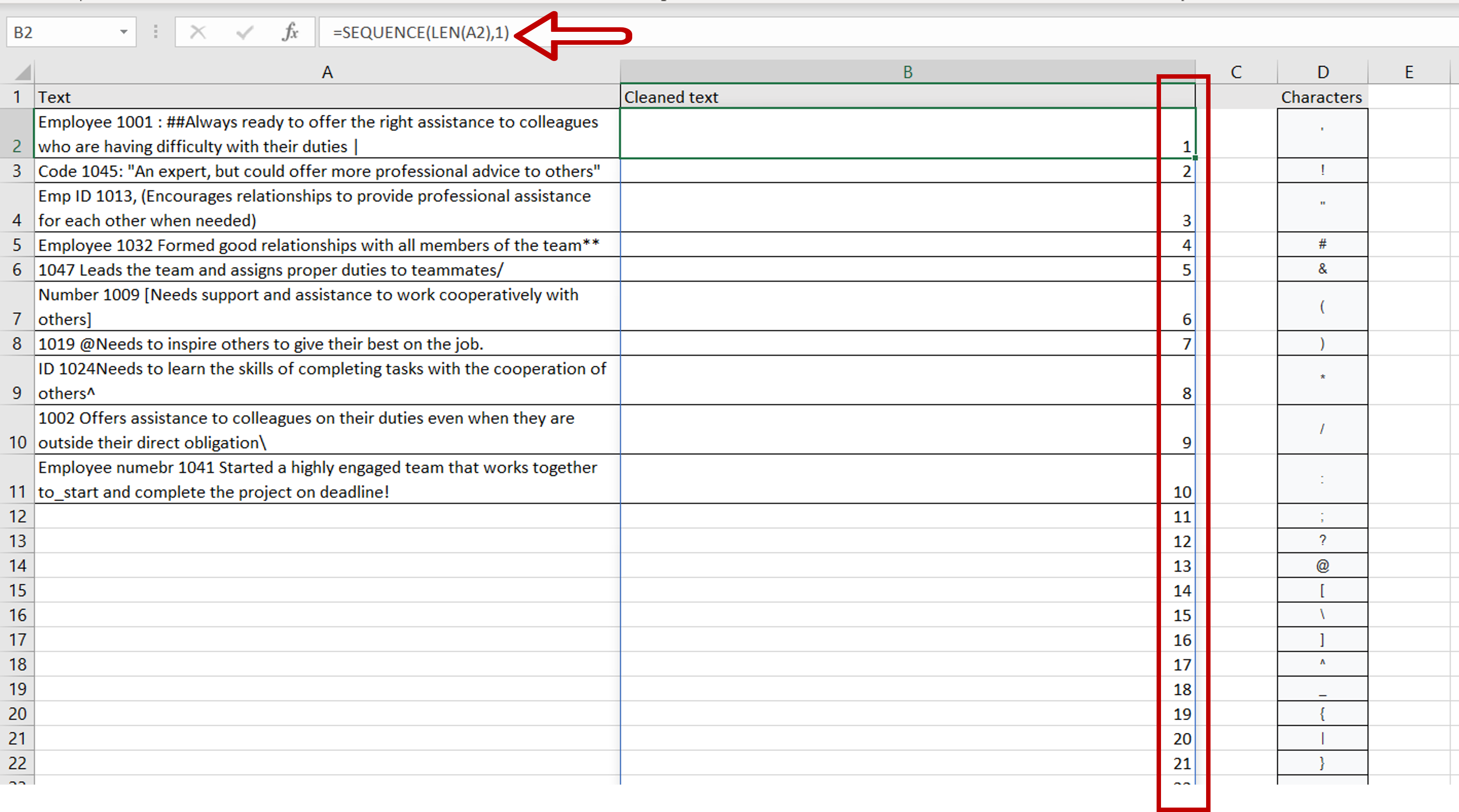Open the Name Box dropdown arrow
The image size is (1459, 812).
pos(123,32)
